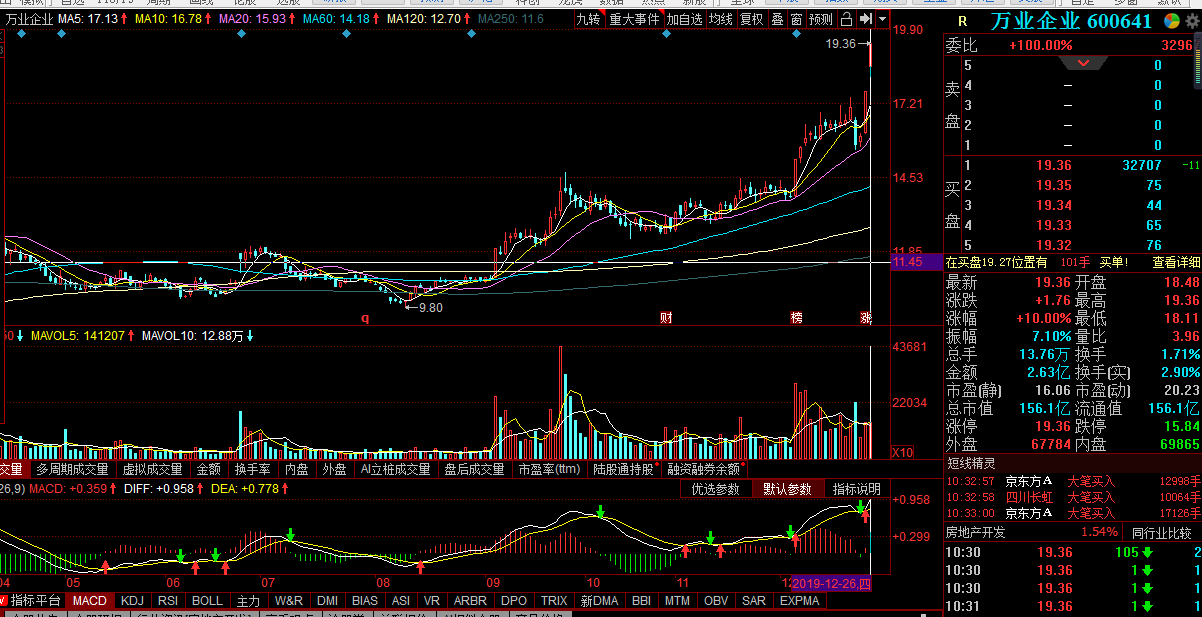Image resolution: width=1202 pixels, height=617 pixels.
Task: Open the 复权 price adjustment option
Action: tap(752, 19)
